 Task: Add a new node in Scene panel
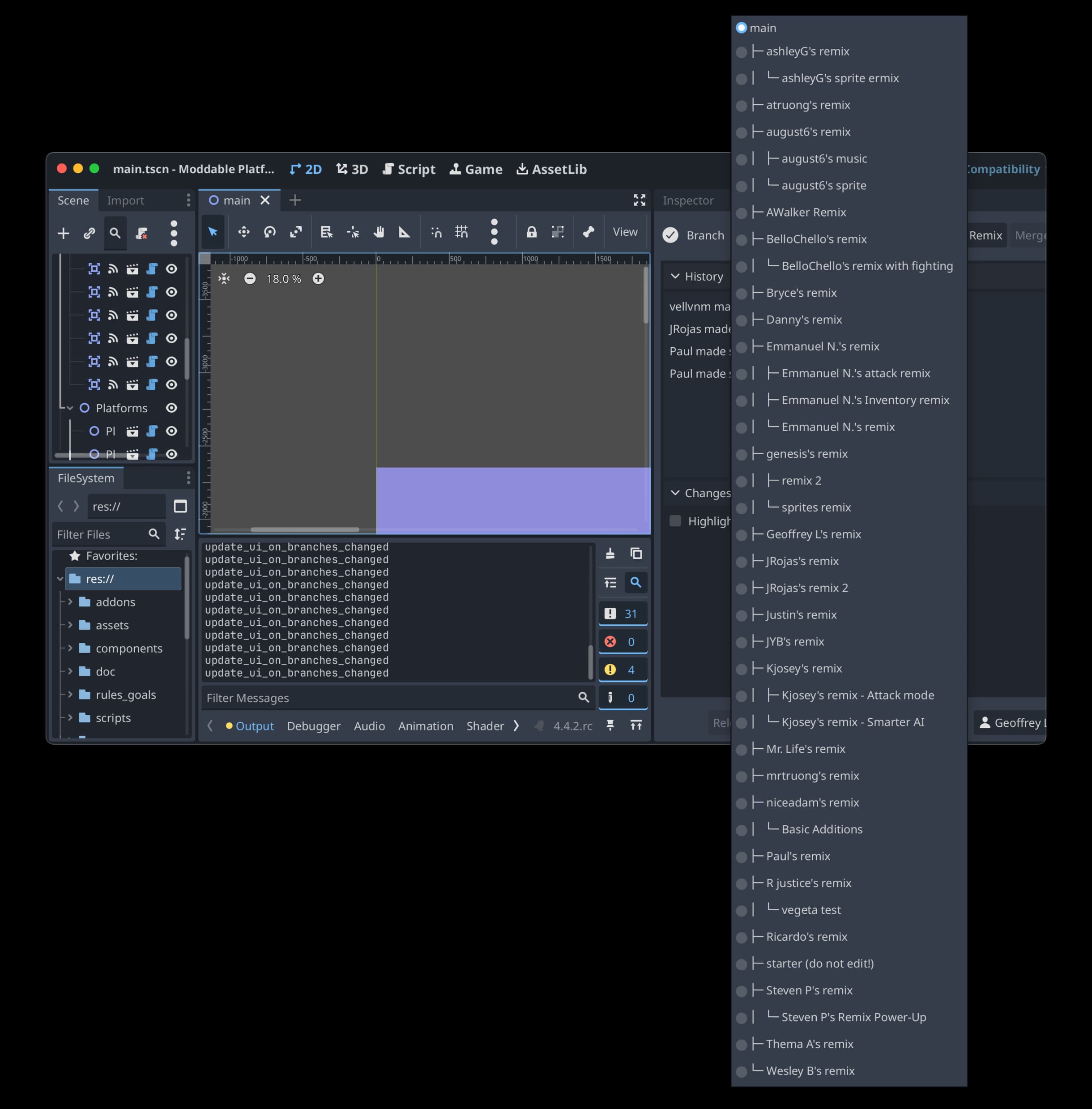coord(64,233)
